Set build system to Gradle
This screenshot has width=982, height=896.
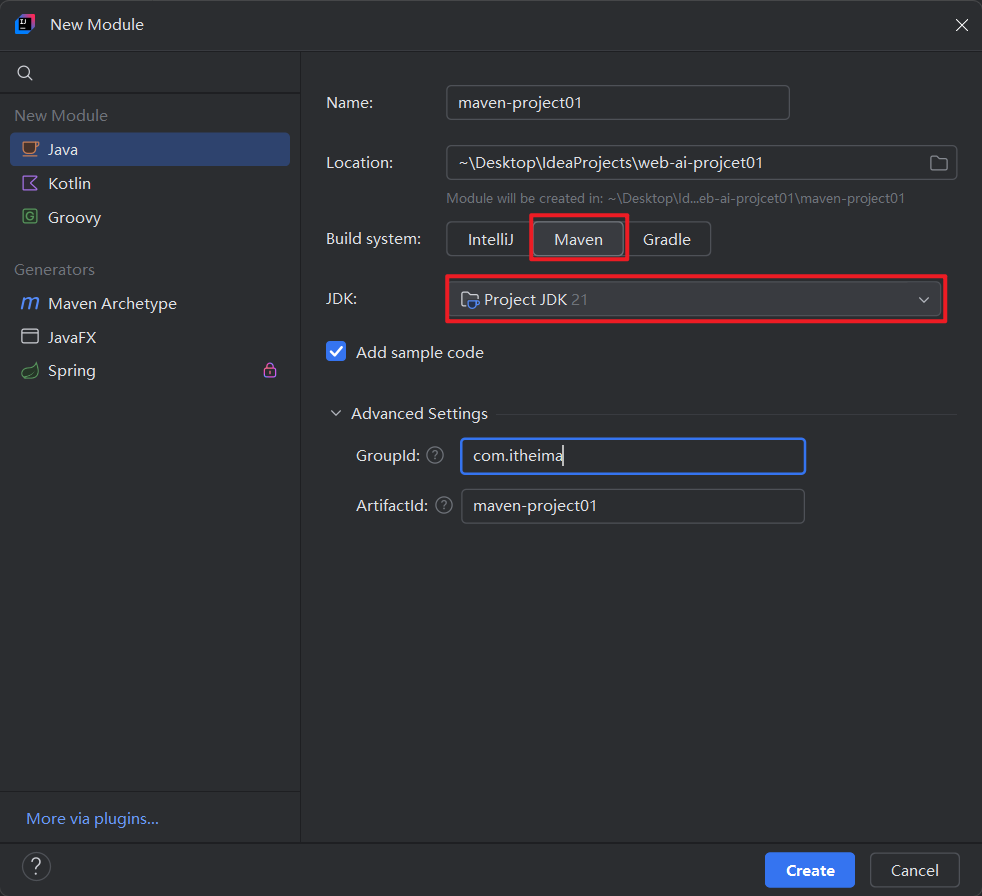(666, 239)
